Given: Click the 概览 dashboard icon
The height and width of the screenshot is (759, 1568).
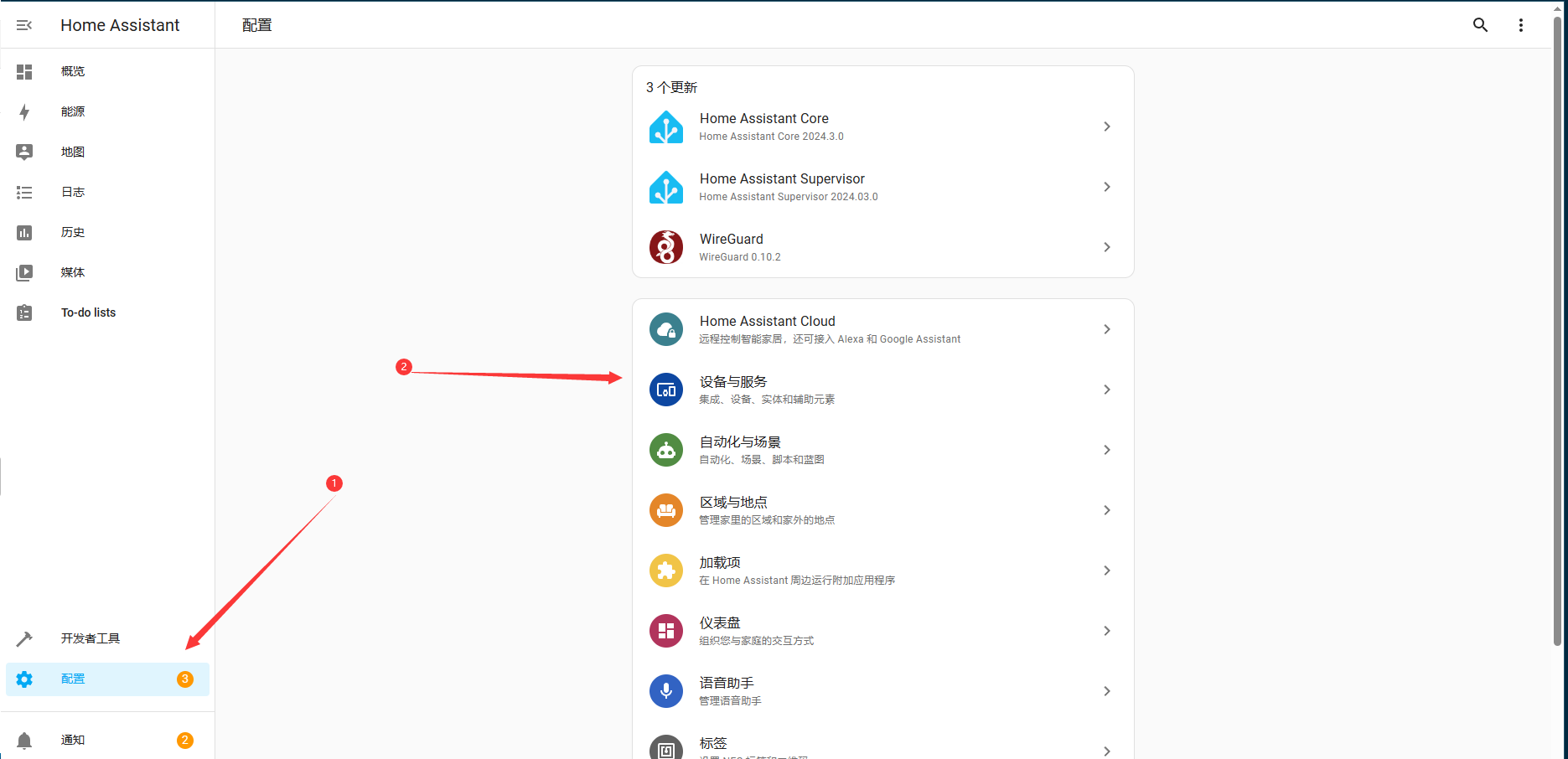Looking at the screenshot, I should click(x=24, y=71).
